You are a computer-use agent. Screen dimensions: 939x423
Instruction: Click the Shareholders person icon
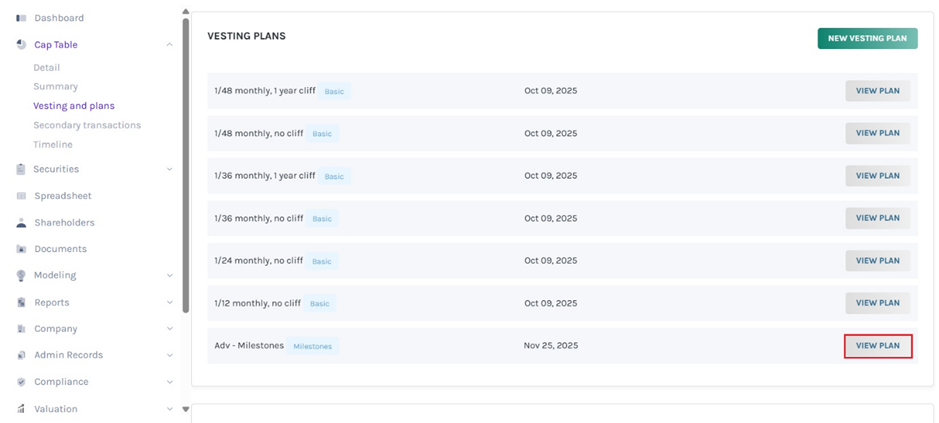[x=21, y=223]
